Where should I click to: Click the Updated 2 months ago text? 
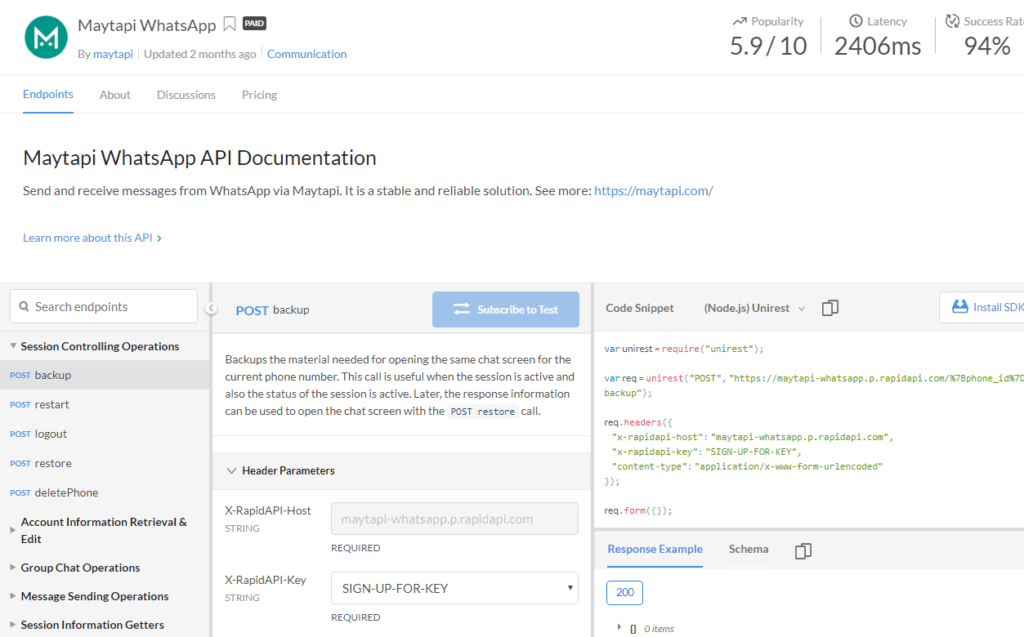pos(200,54)
